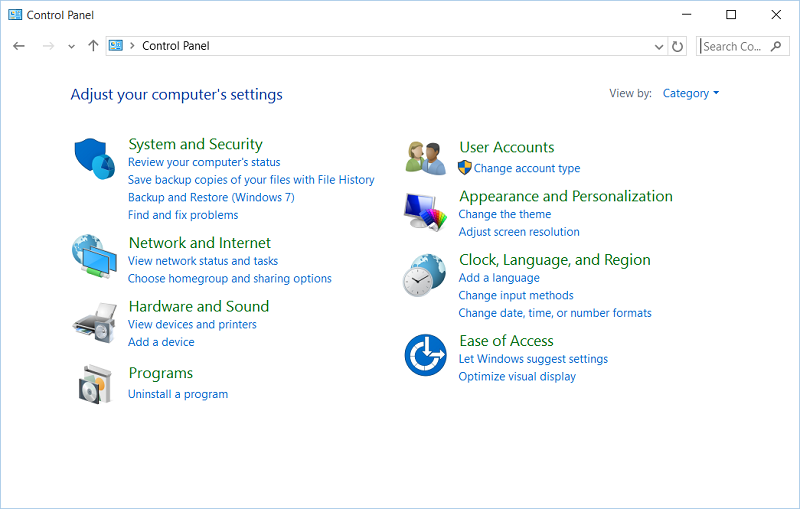800x509 pixels.
Task: Click the Programs disc box icon
Action: pyautogui.click(x=95, y=383)
